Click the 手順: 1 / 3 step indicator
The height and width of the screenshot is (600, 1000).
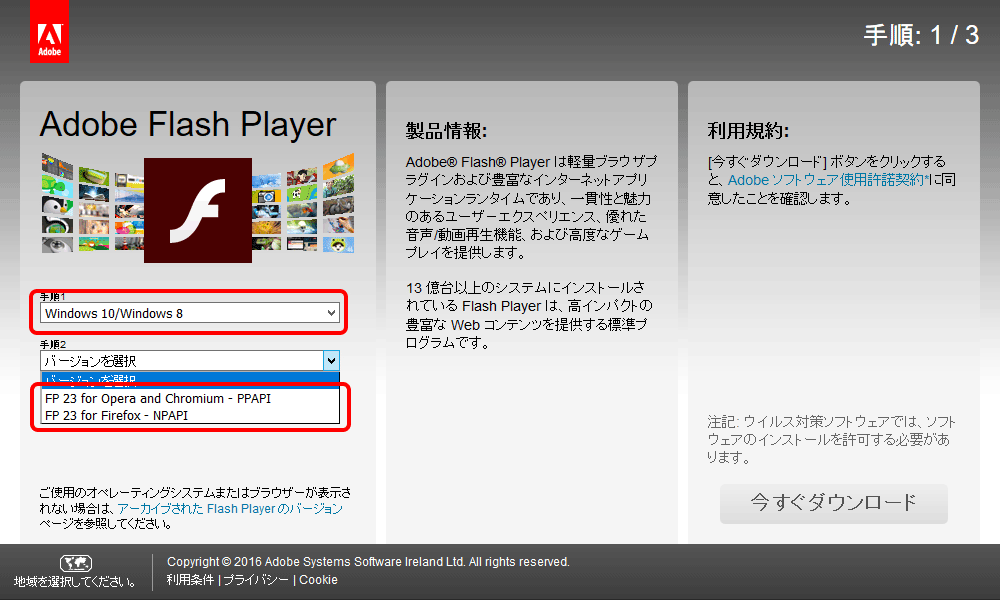click(x=921, y=35)
